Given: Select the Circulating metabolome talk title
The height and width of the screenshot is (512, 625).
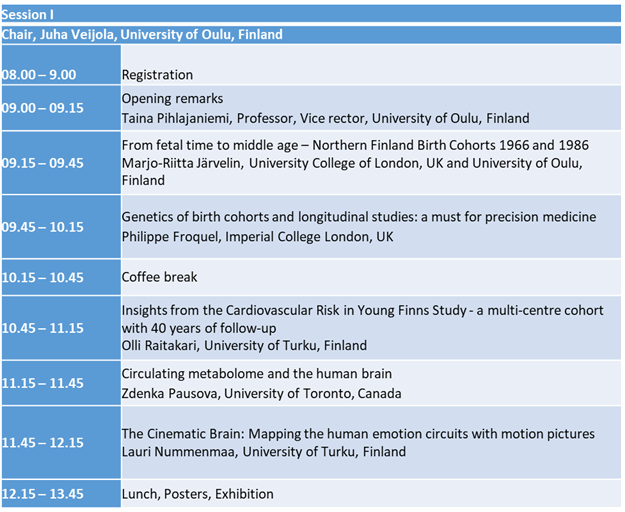Looking at the screenshot, I should pos(256,374).
